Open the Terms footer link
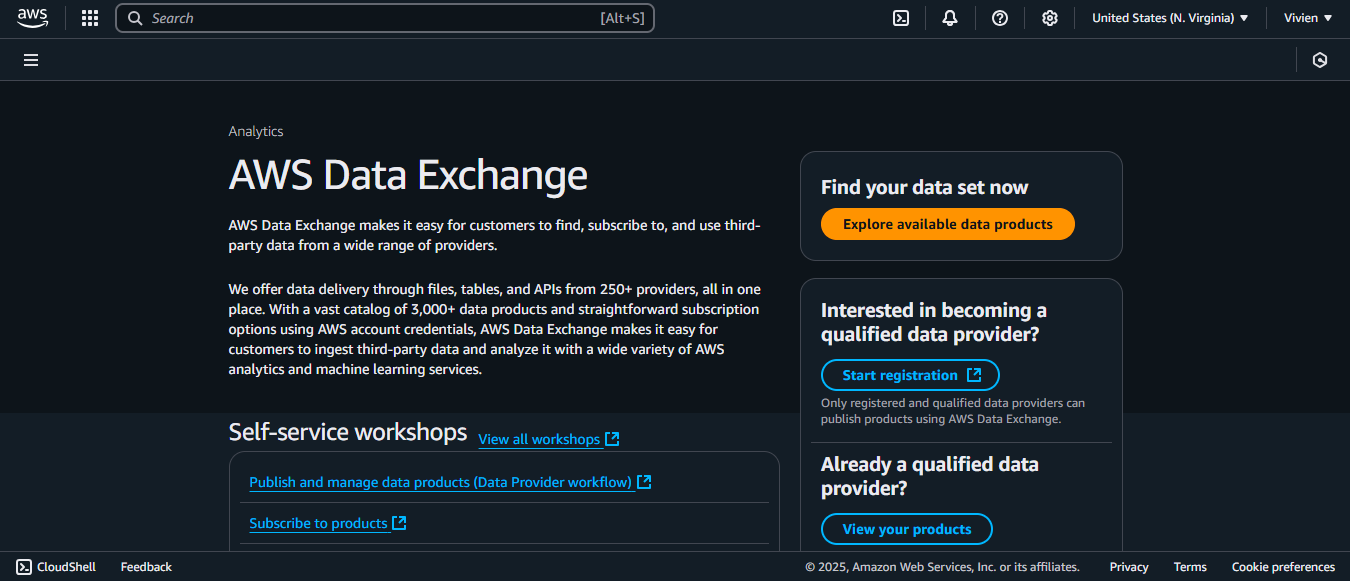The image size is (1350, 581). point(1190,567)
